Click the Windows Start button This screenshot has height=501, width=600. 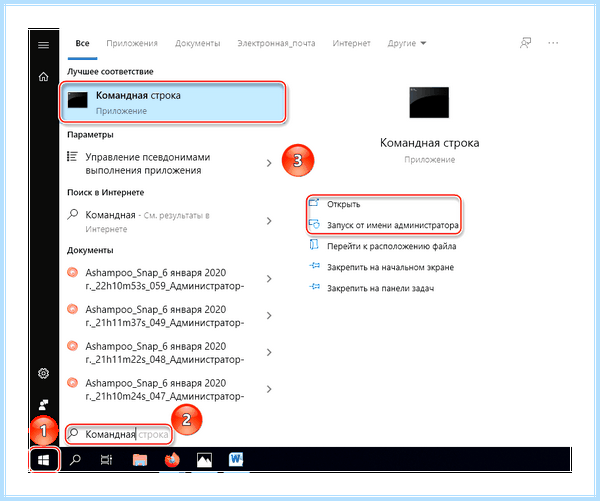tap(44, 460)
